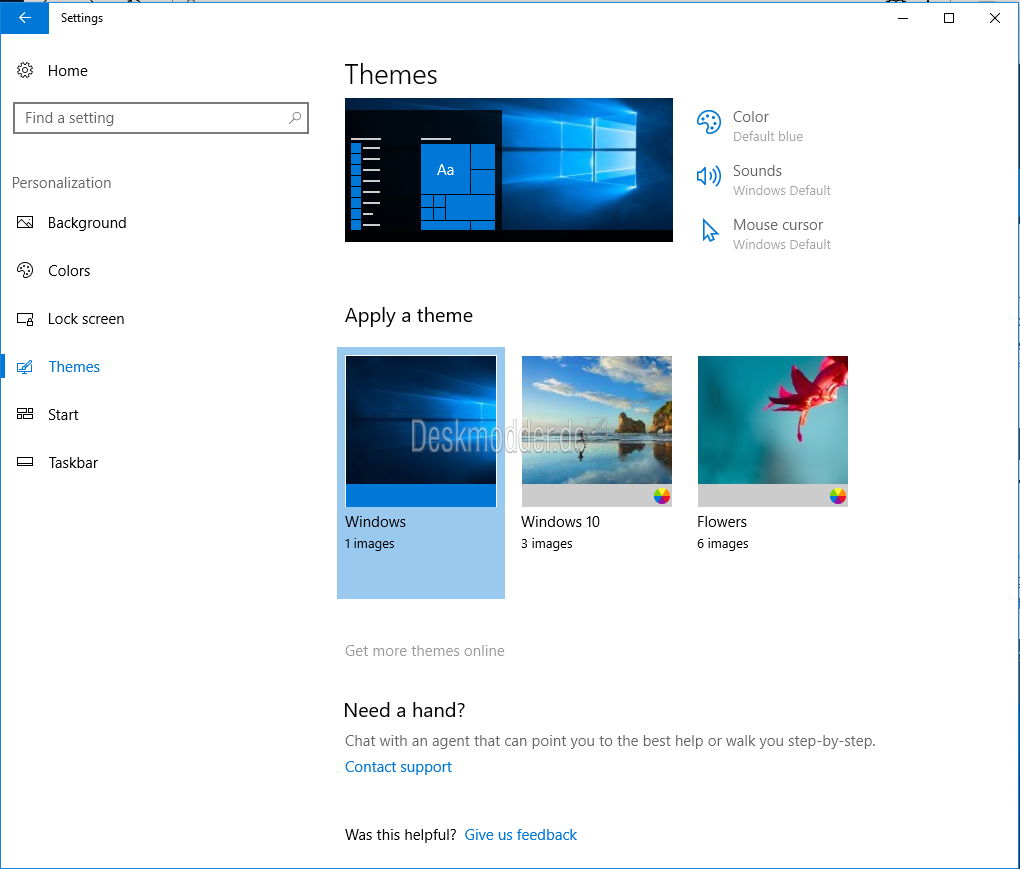
Task: Open Home via the gear icon
Action: tap(25, 70)
